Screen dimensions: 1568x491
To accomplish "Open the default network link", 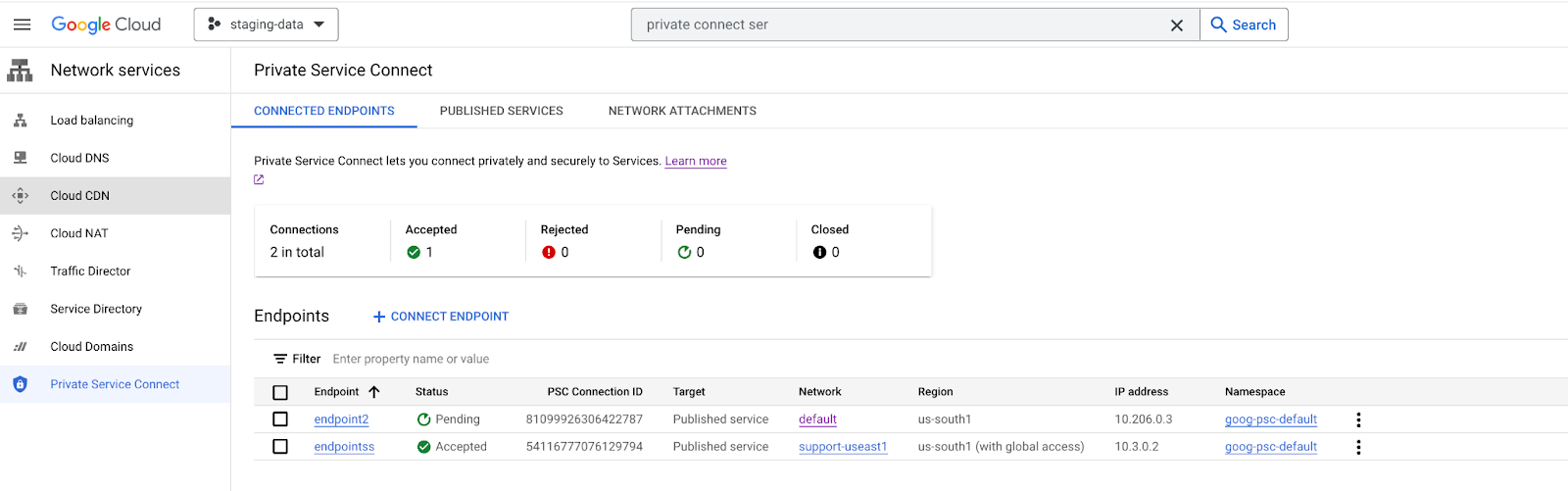I will (x=817, y=419).
